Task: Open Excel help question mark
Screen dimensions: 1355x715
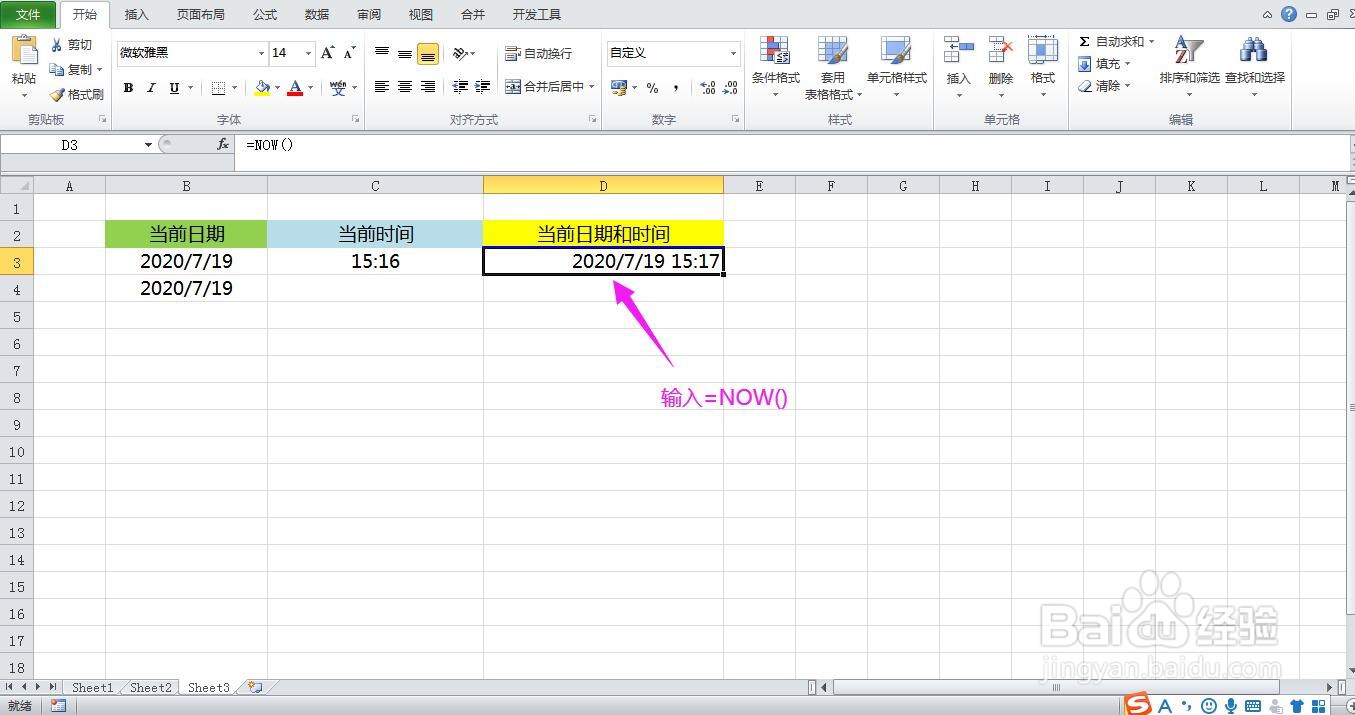Action: coord(1289,14)
